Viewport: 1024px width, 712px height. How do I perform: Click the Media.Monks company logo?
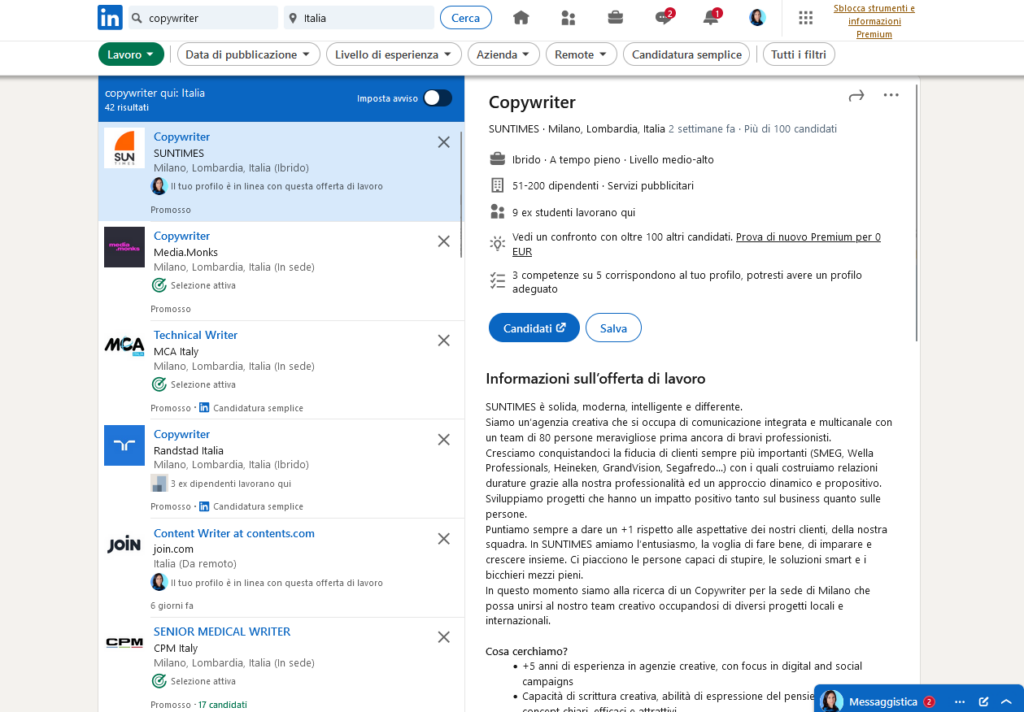[x=124, y=247]
